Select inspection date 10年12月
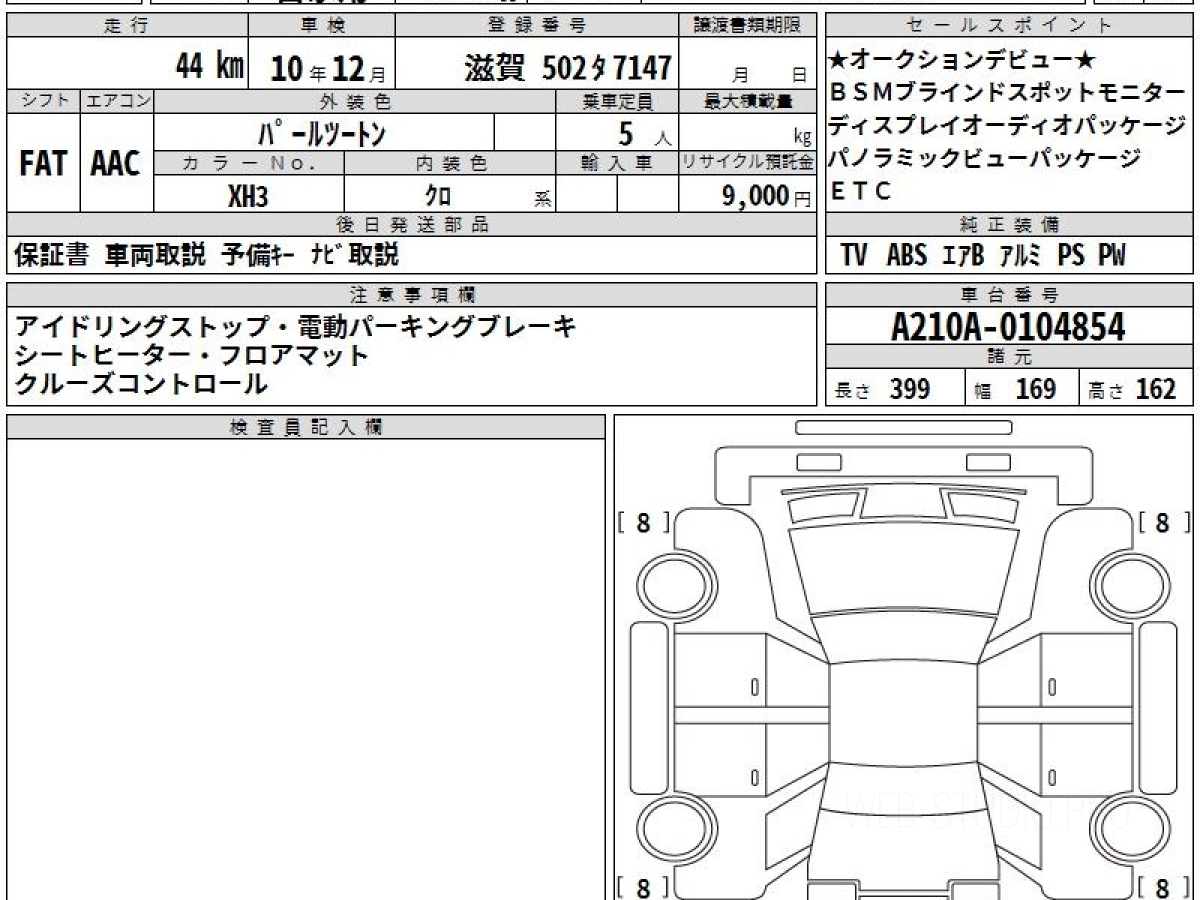The height and width of the screenshot is (900, 1200). tap(327, 69)
